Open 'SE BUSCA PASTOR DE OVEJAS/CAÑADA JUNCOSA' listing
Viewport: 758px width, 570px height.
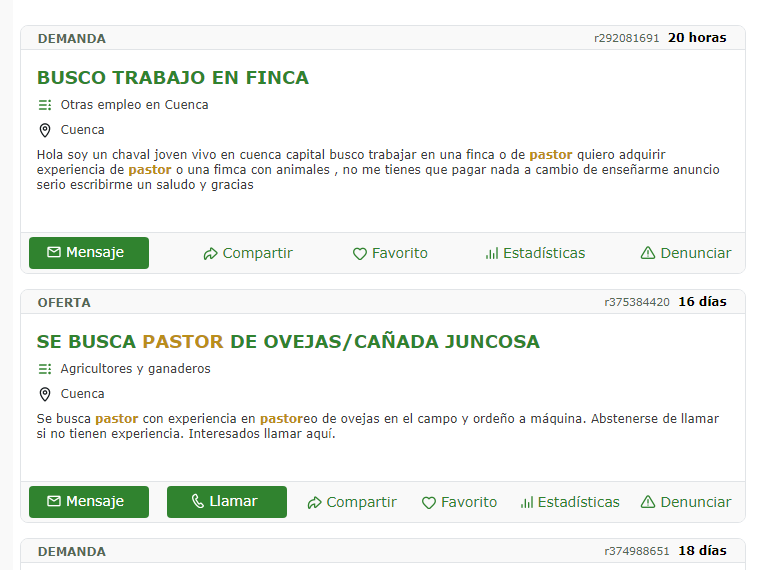pyautogui.click(x=288, y=342)
